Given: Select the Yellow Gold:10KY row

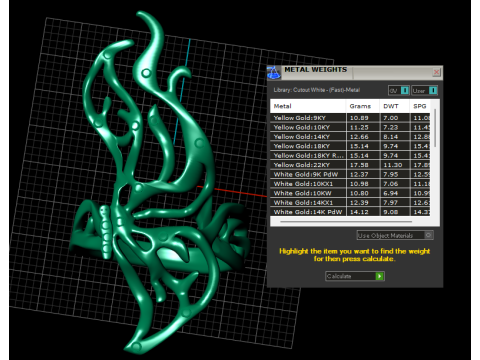Looking at the screenshot, I should 350,127.
